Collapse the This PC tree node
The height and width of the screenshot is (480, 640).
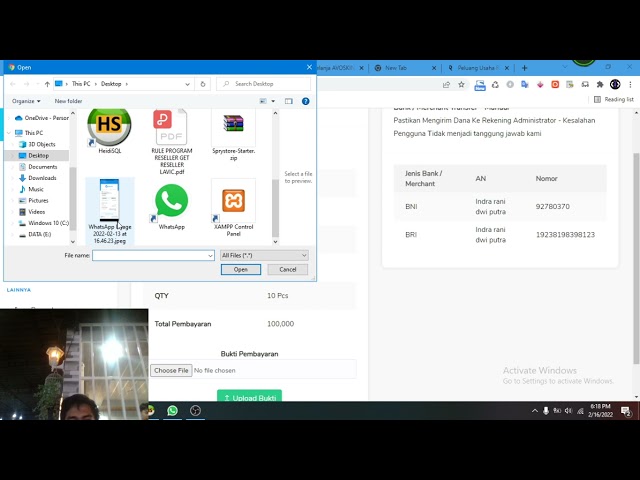pos(9,133)
